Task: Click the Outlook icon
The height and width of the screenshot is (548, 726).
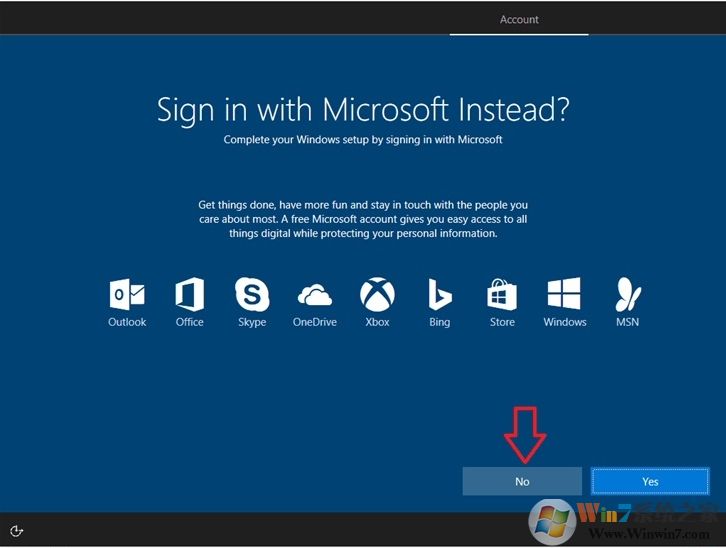Action: (127, 294)
